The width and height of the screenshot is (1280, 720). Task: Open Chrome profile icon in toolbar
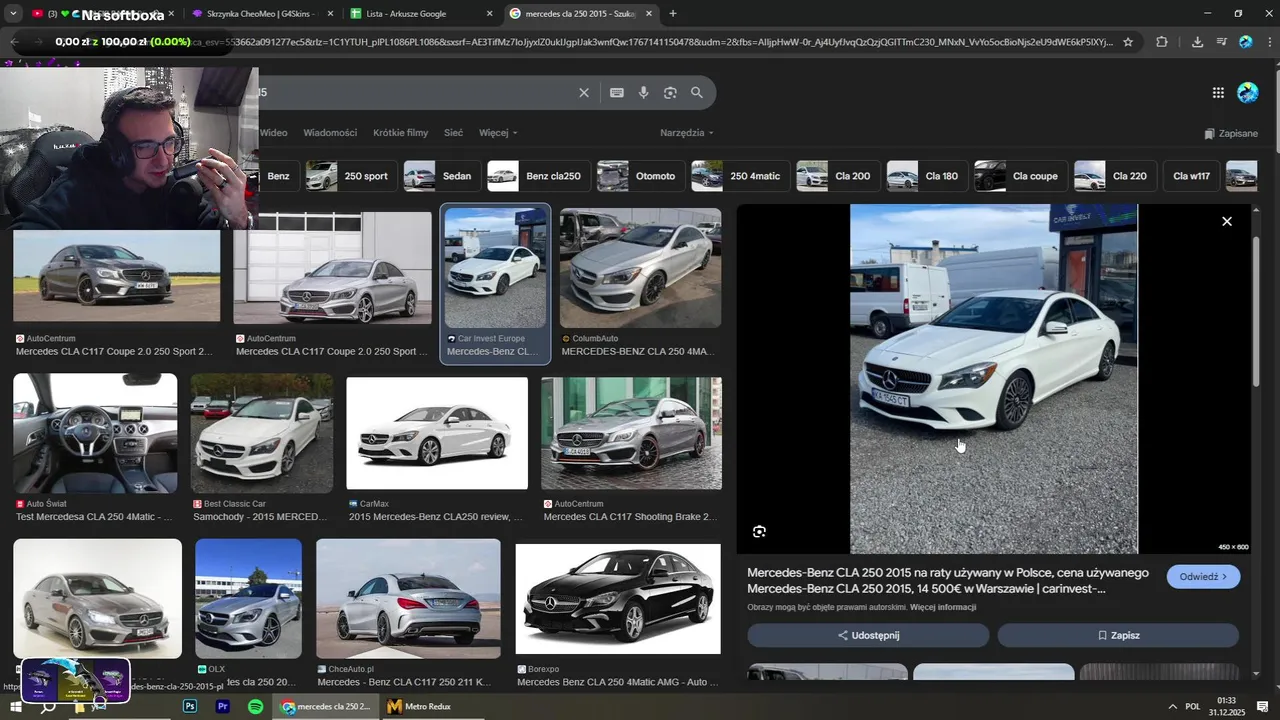point(1246,42)
